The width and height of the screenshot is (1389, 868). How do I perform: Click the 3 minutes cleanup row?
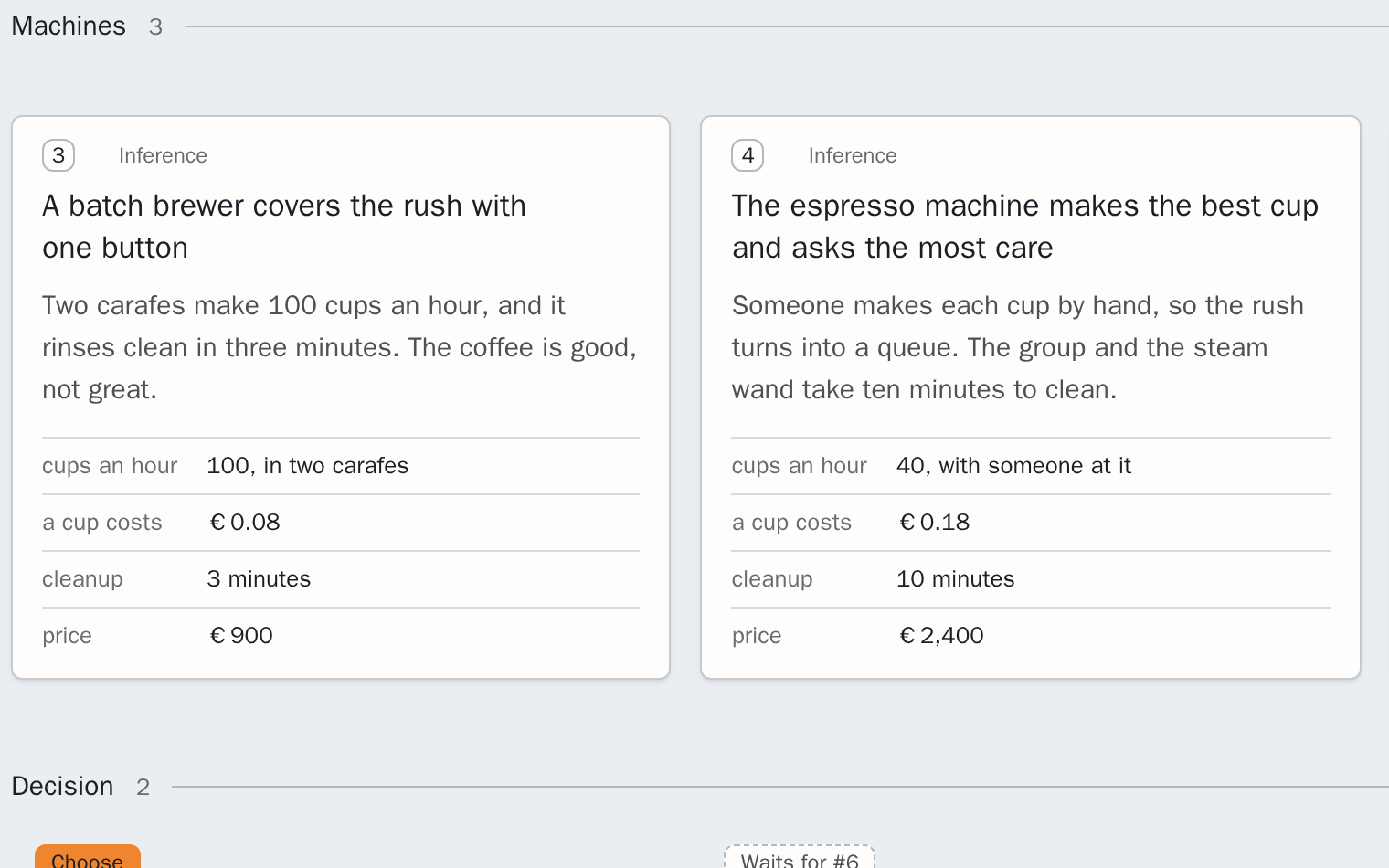click(x=341, y=579)
